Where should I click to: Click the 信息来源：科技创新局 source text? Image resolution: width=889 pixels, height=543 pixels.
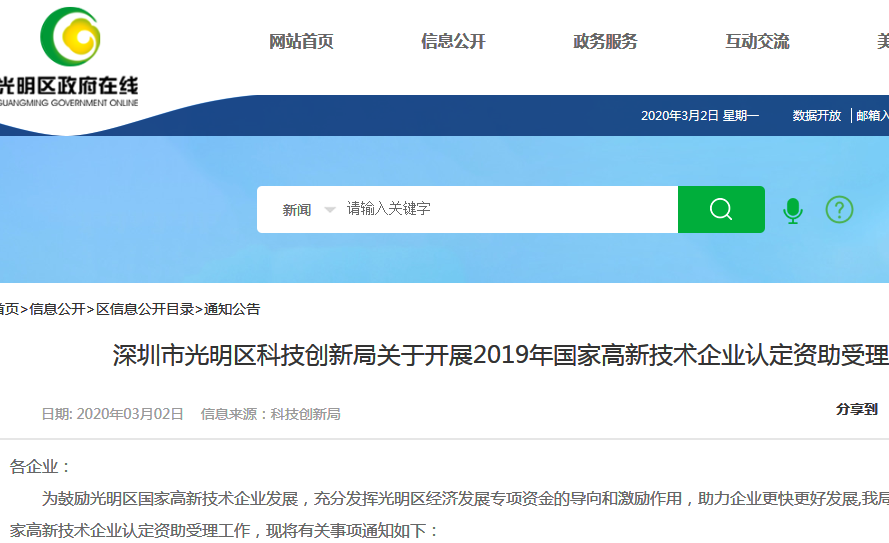click(270, 414)
